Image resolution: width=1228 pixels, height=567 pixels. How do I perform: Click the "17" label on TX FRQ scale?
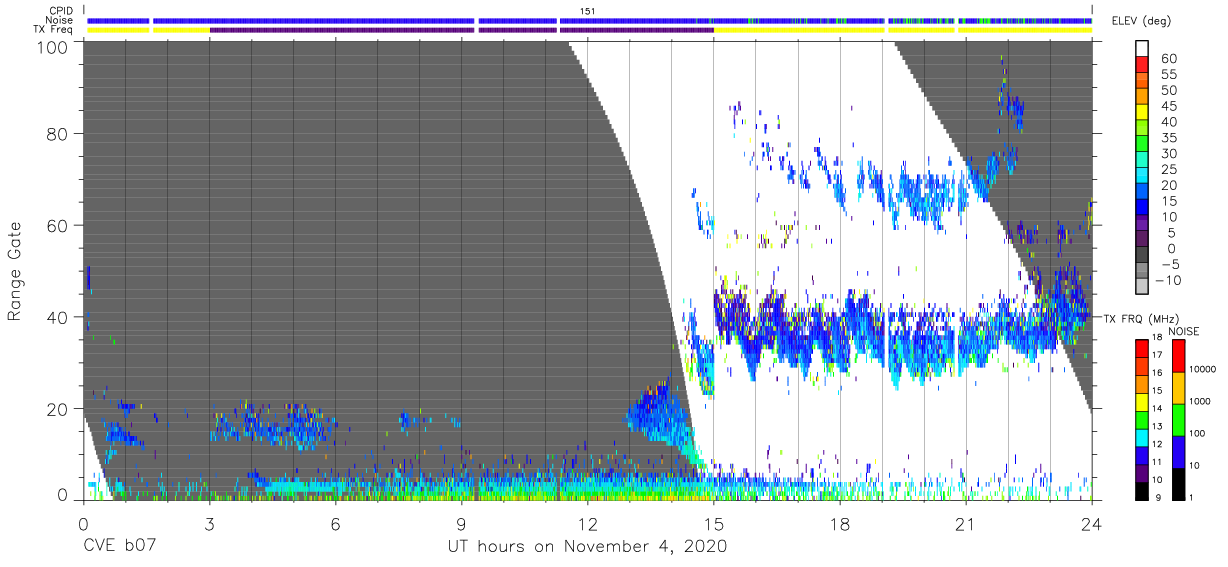1157,357
